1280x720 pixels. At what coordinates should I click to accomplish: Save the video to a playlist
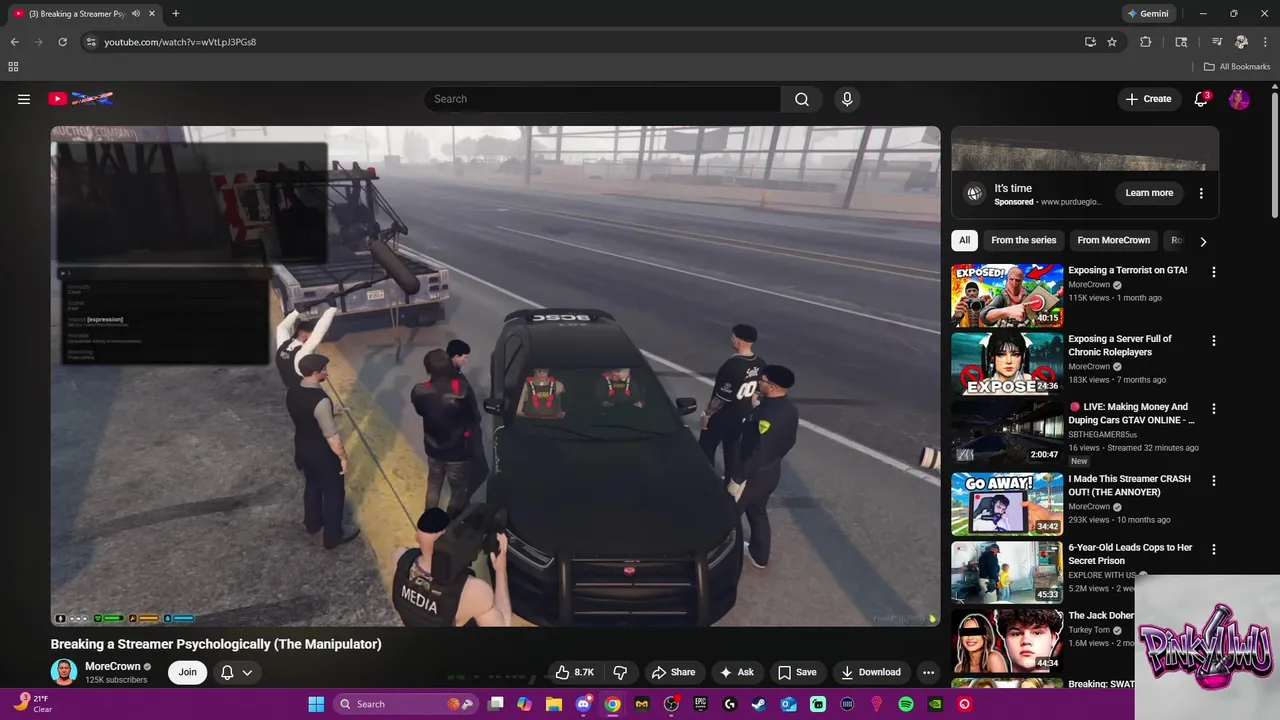click(x=797, y=672)
